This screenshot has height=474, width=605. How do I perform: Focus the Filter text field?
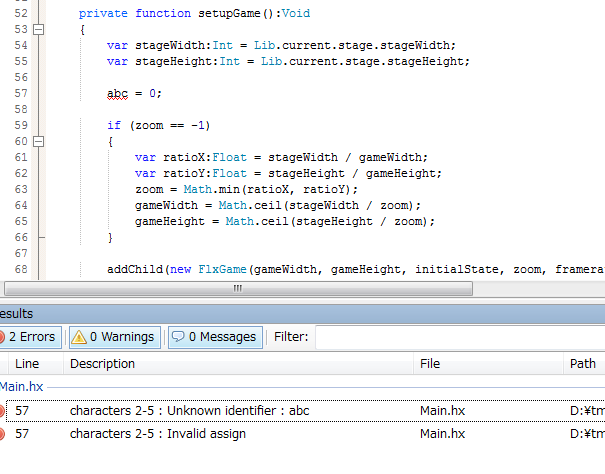click(x=460, y=337)
